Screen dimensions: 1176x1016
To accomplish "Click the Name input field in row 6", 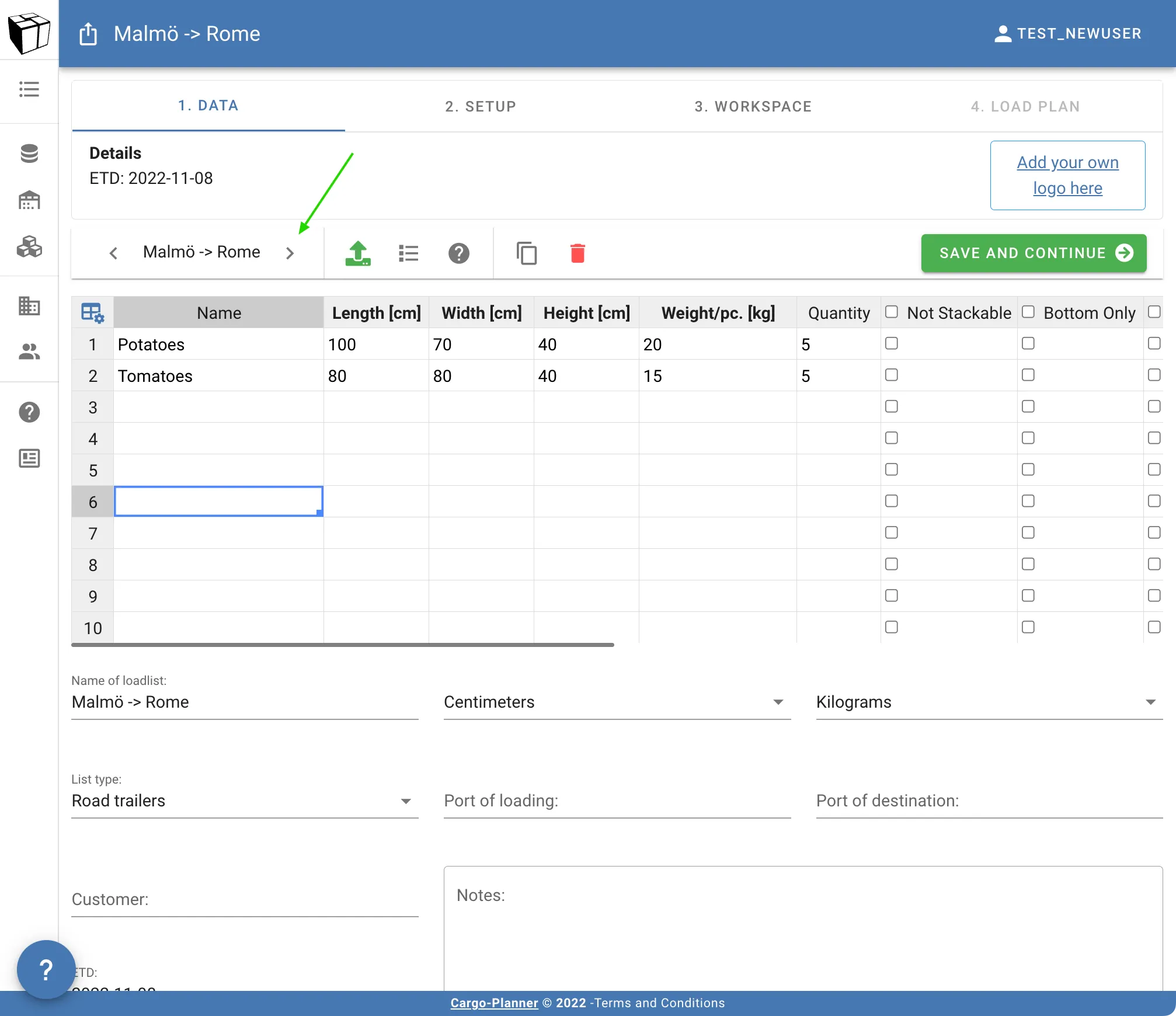I will point(218,501).
